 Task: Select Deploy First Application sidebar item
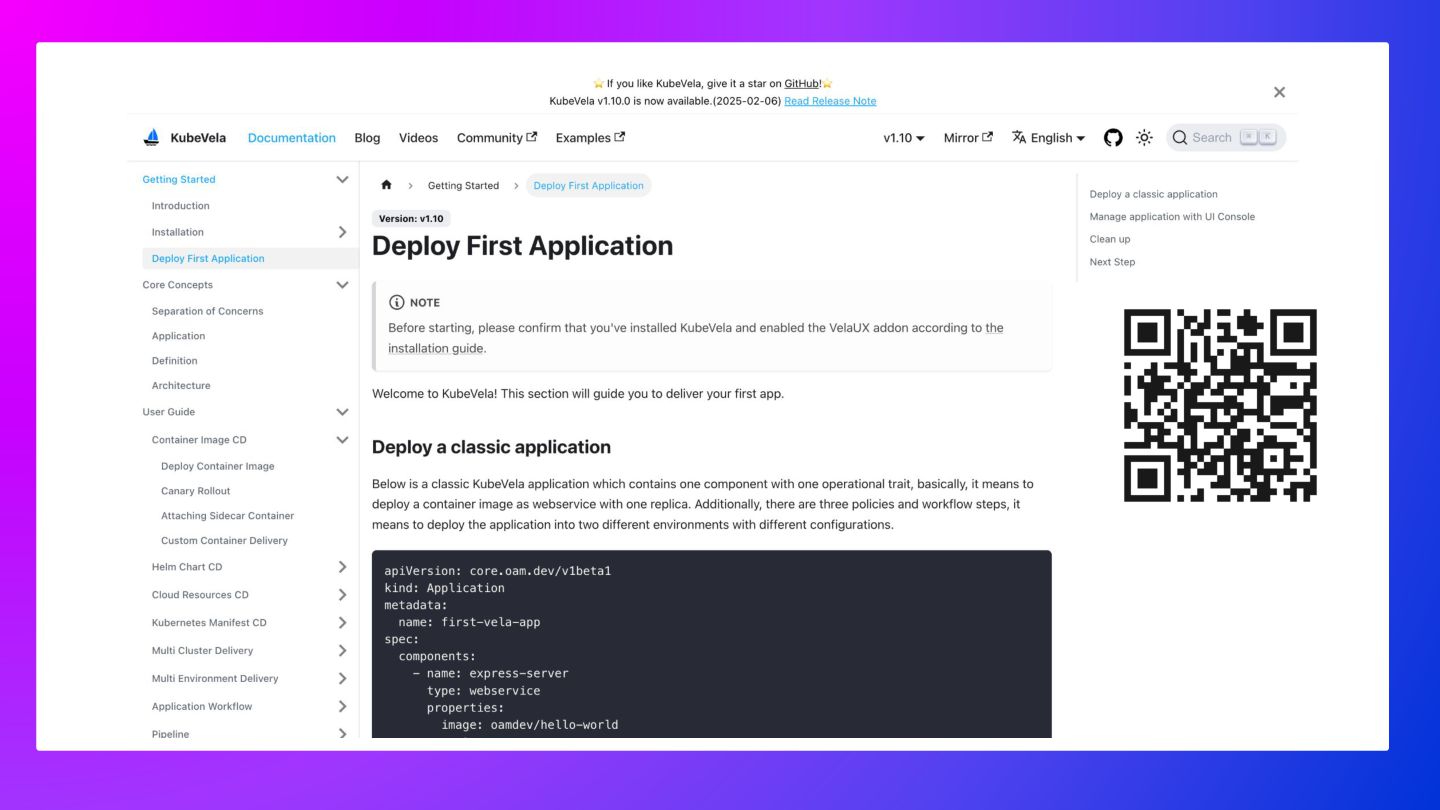(250, 258)
